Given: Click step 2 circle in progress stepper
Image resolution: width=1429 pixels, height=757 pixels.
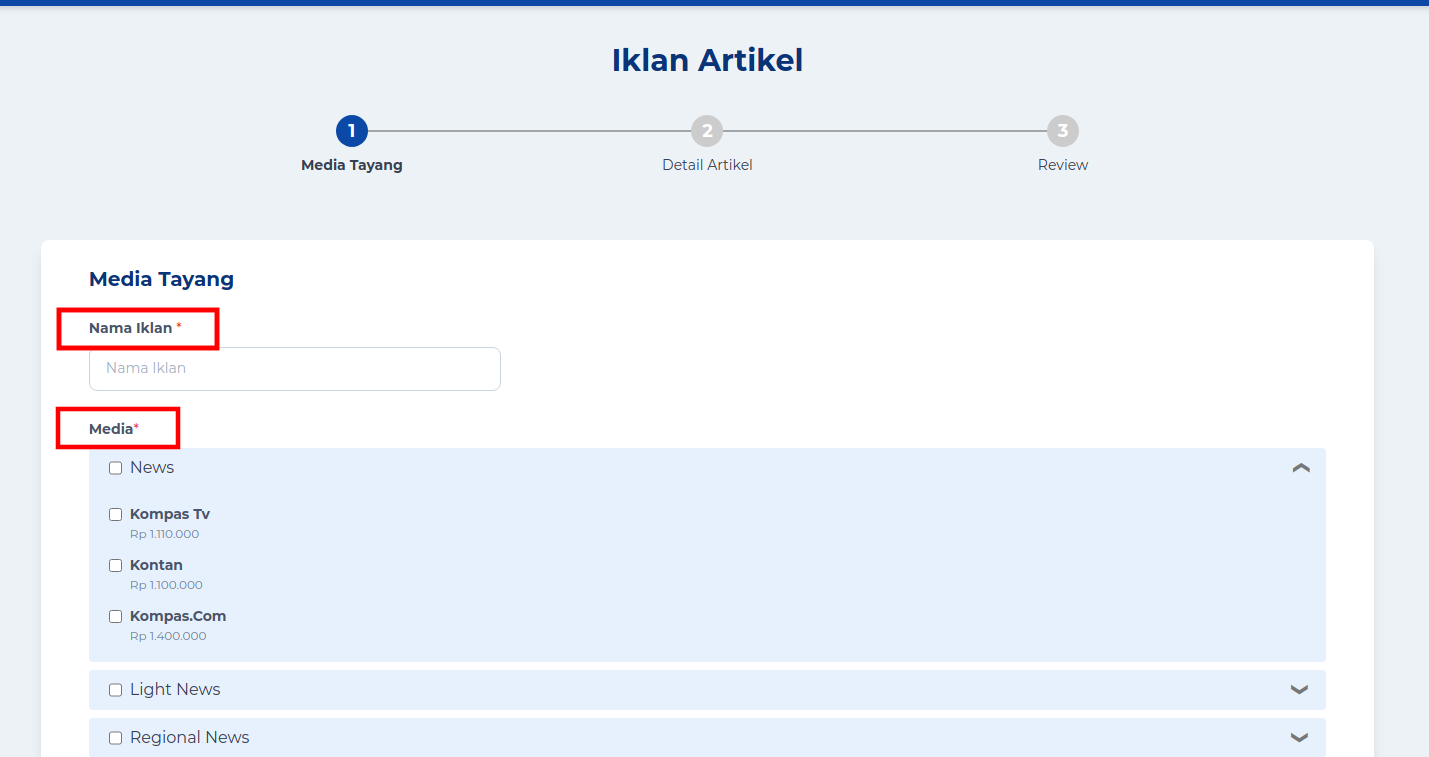Looking at the screenshot, I should point(707,131).
